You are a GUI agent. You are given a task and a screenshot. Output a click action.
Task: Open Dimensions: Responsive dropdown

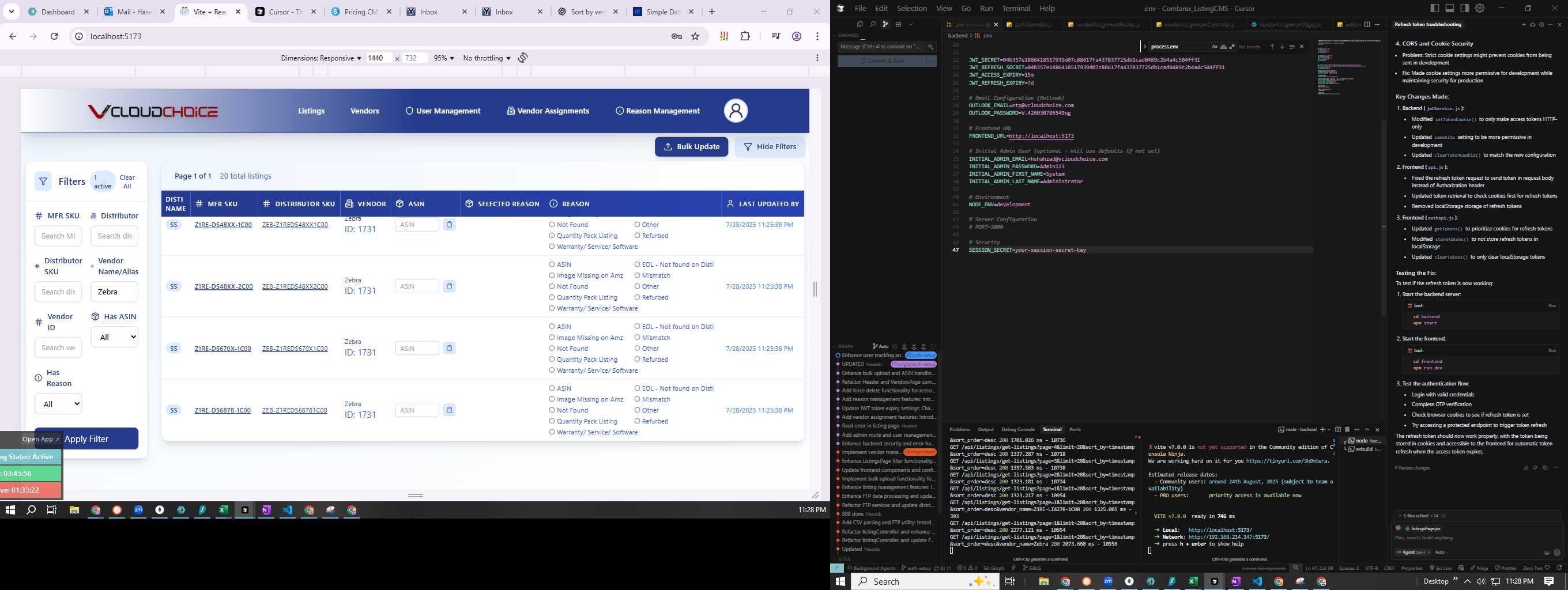pos(321,58)
